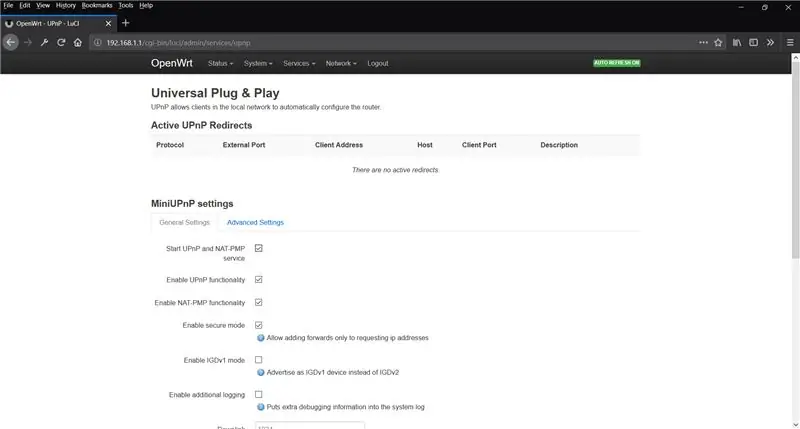Image resolution: width=800 pixels, height=429 pixels.
Task: Go back with the browser back arrow
Action: (x=11, y=42)
